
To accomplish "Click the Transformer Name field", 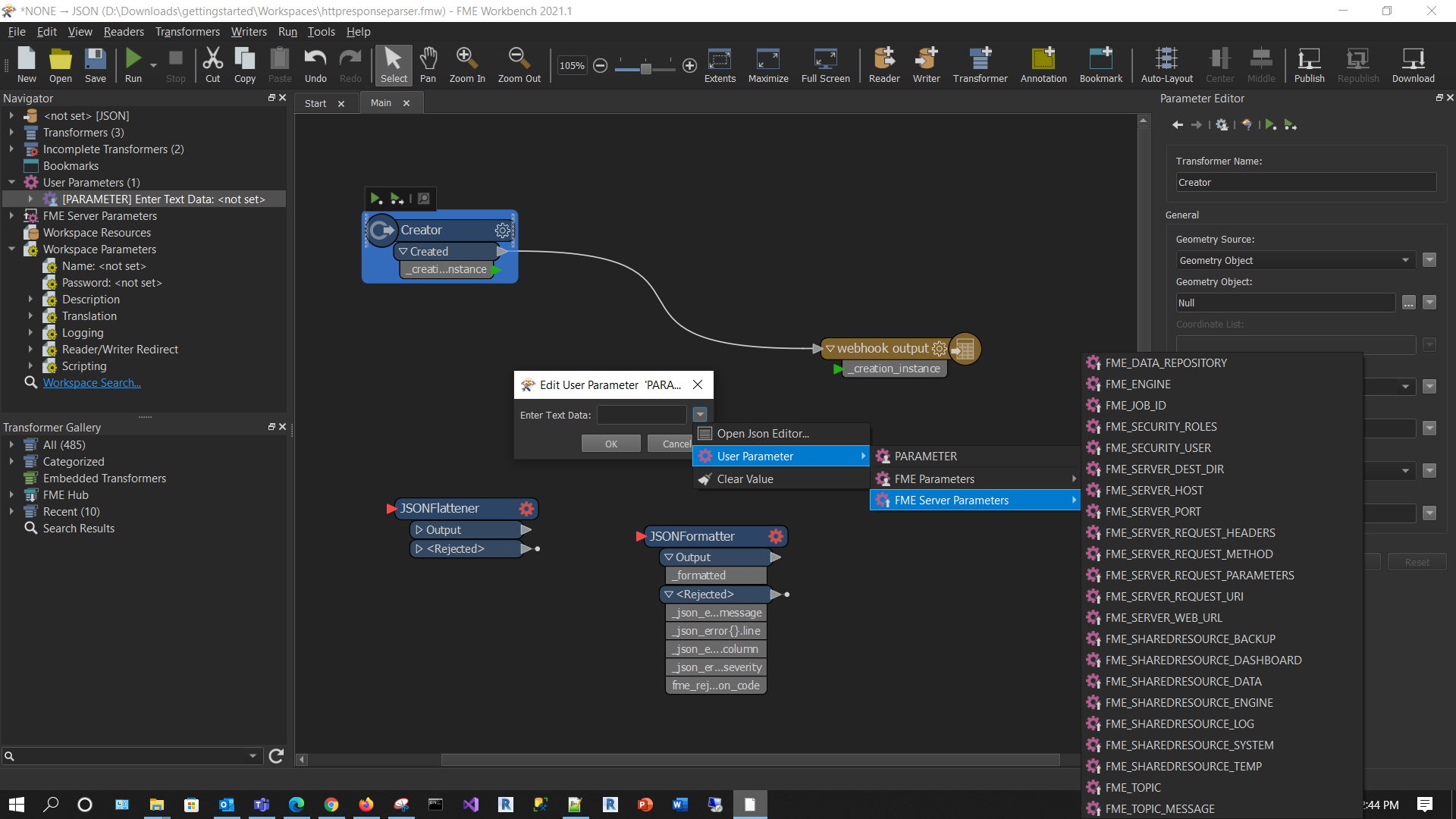I will click(x=1305, y=183).
